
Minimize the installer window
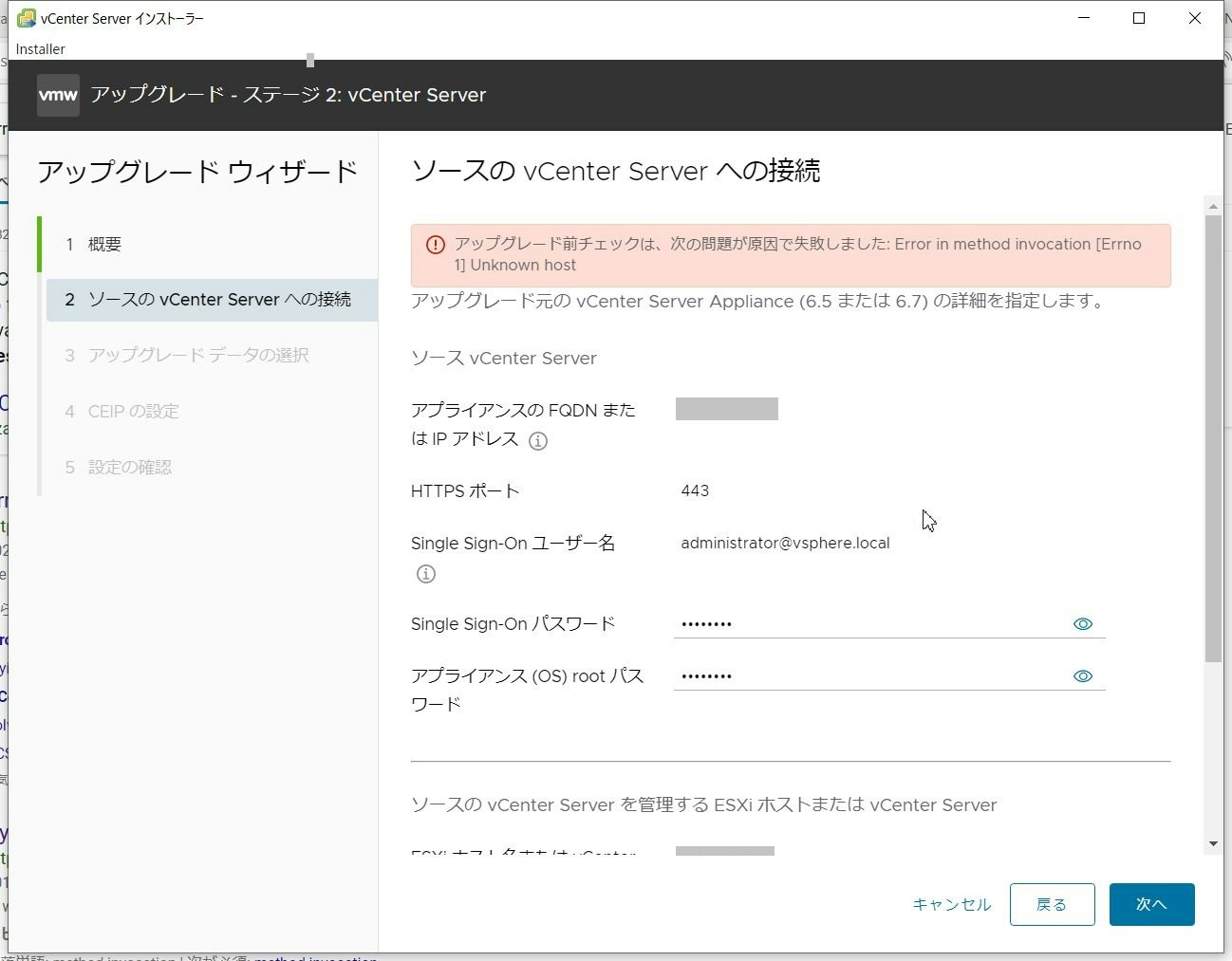pos(1084,18)
